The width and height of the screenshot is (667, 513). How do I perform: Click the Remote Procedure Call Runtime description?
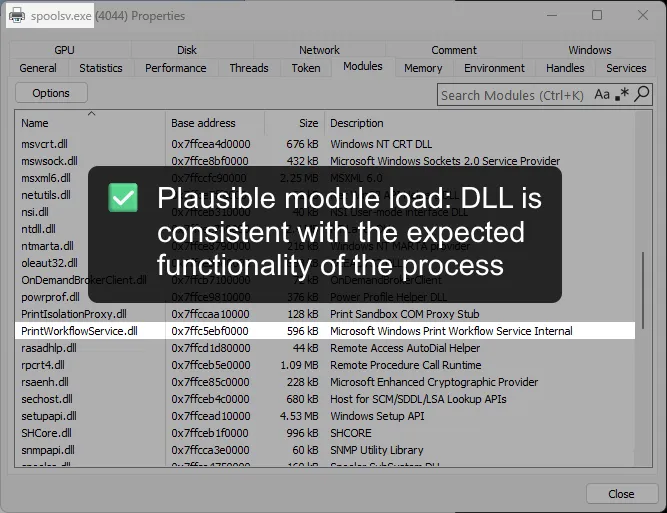(406, 365)
